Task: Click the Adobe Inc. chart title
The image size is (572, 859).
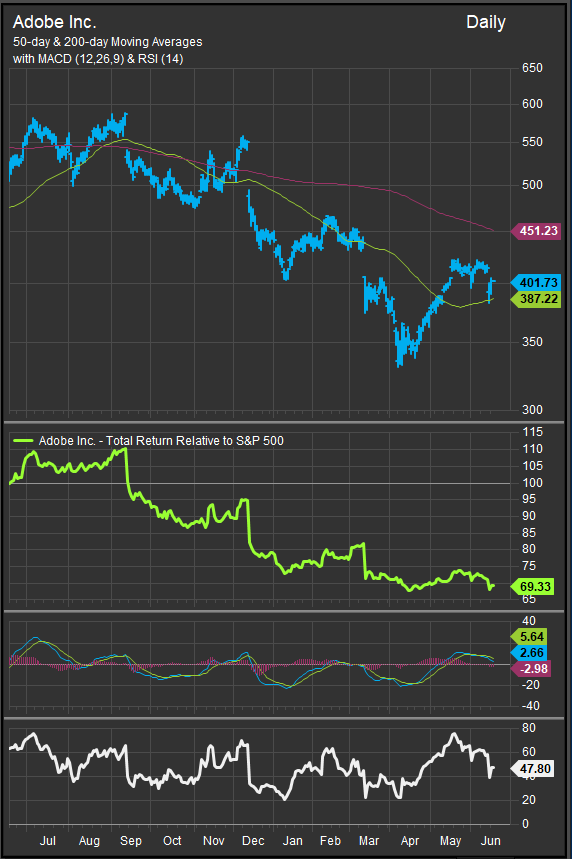Action: tap(54, 22)
